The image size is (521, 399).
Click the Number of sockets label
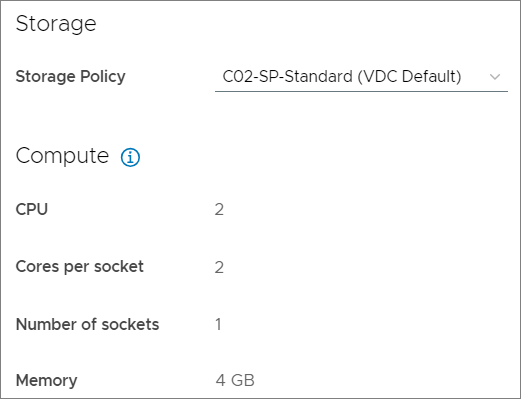(x=88, y=324)
